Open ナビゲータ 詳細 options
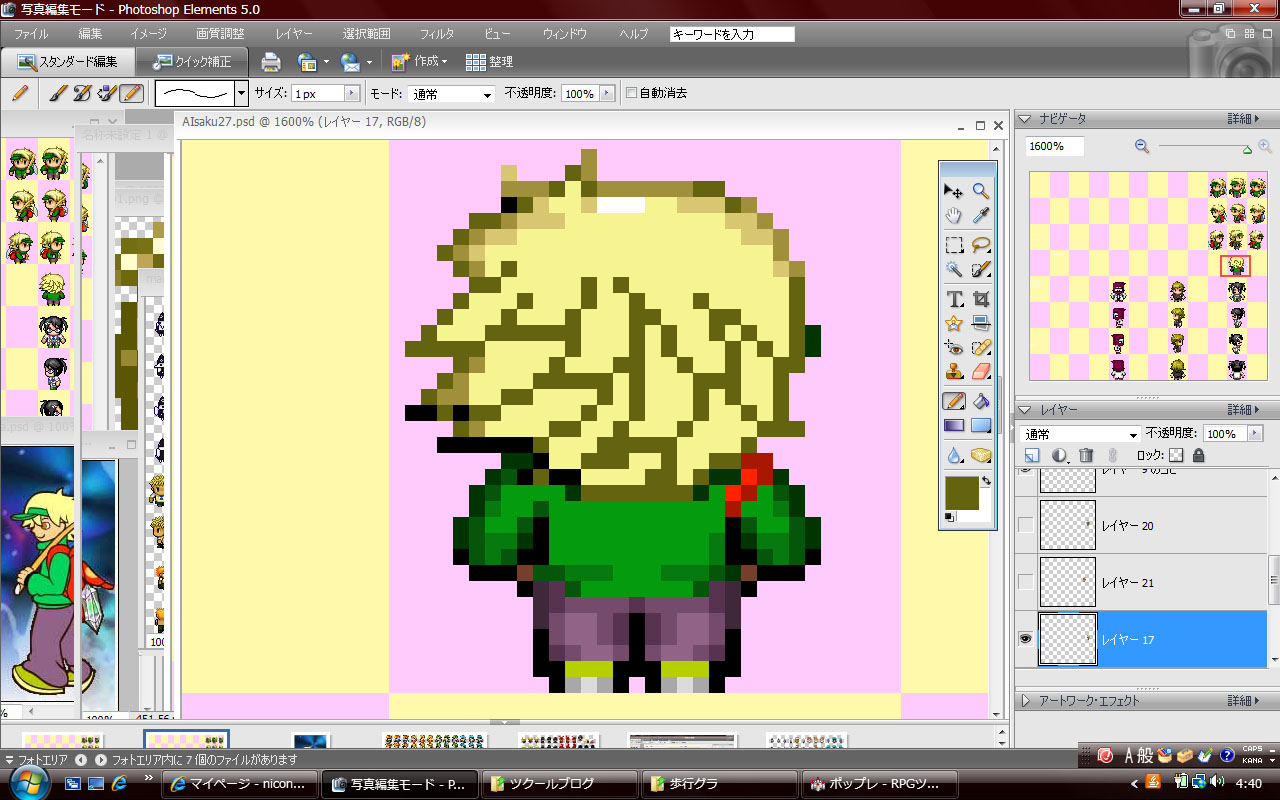Screen dimensions: 1280x800 point(1244,119)
